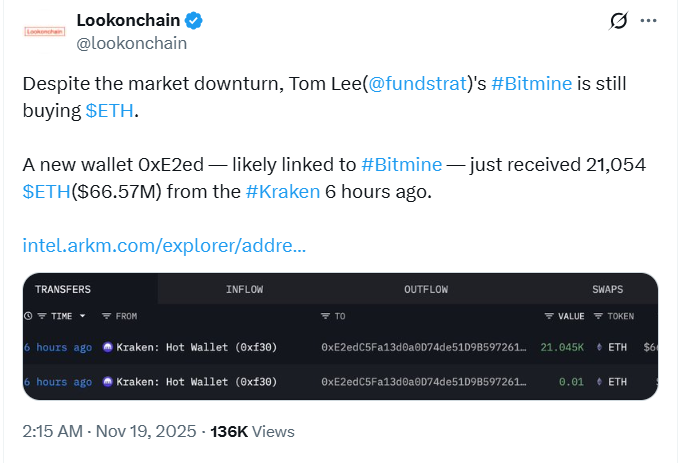The width and height of the screenshot is (678, 463).
Task: Toggle the TOKEN column filter
Action: tap(599, 316)
